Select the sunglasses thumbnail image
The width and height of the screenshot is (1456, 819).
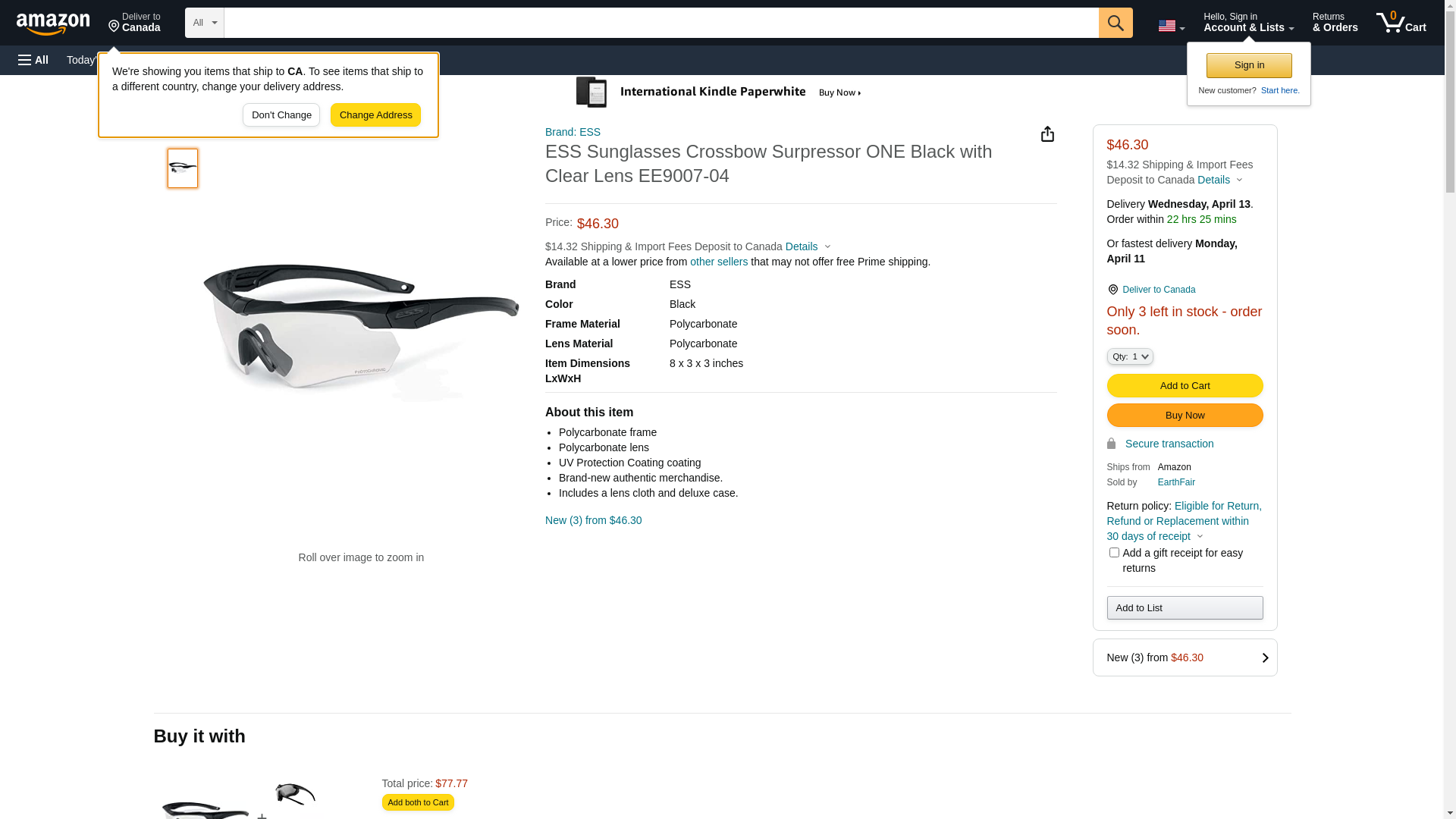click(x=183, y=168)
